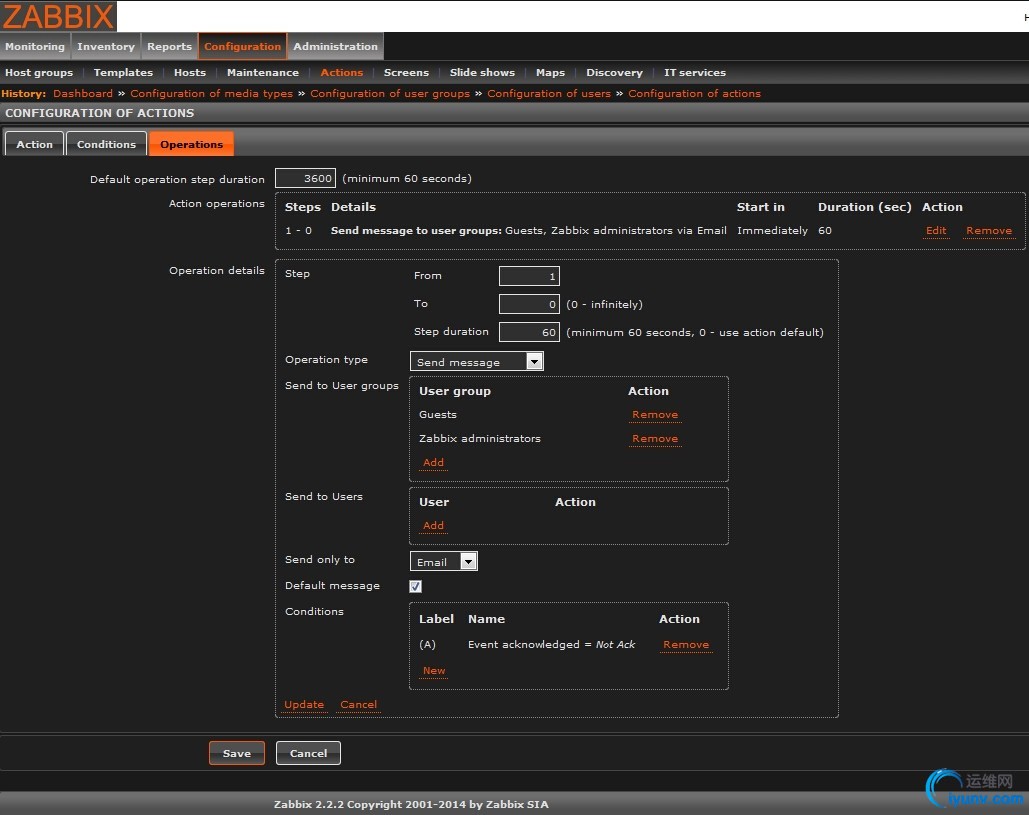
Task: Click the ZABBIX logo
Action: click(58, 16)
